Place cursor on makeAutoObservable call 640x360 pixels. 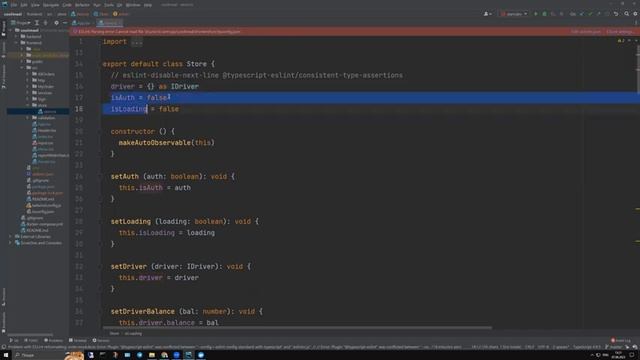pyautogui.click(x=154, y=142)
